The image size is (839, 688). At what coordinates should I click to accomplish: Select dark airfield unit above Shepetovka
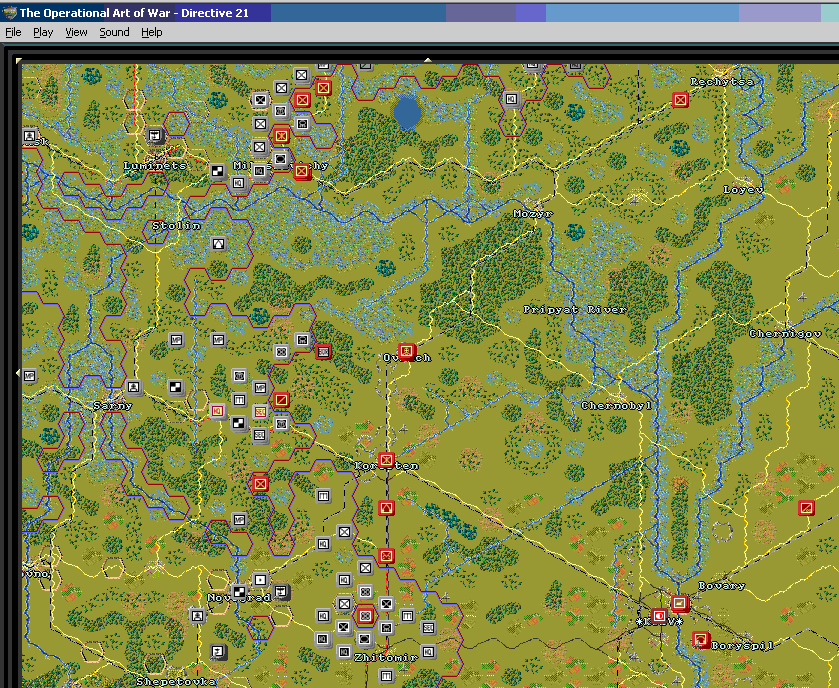pos(218,652)
